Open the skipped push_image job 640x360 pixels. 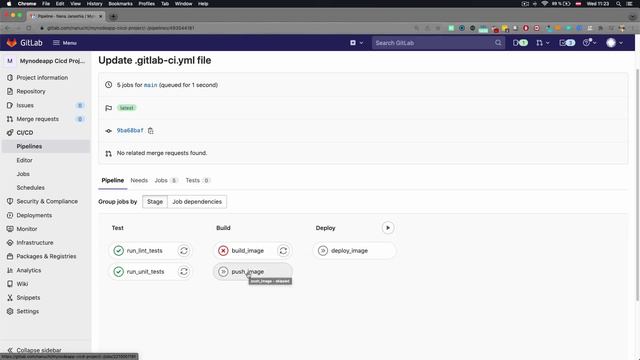pos(253,271)
